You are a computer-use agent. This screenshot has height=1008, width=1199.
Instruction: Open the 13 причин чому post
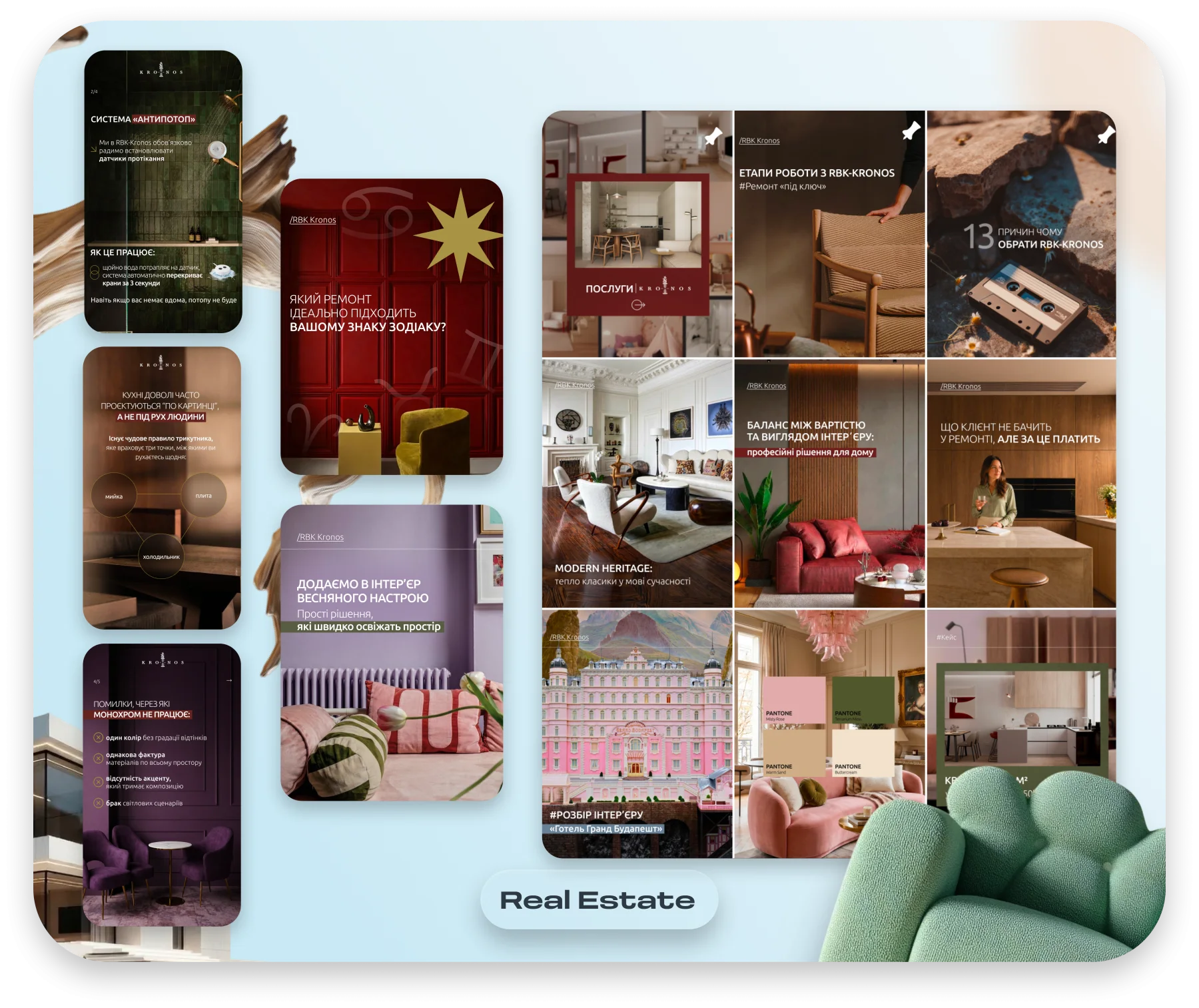(1021, 234)
